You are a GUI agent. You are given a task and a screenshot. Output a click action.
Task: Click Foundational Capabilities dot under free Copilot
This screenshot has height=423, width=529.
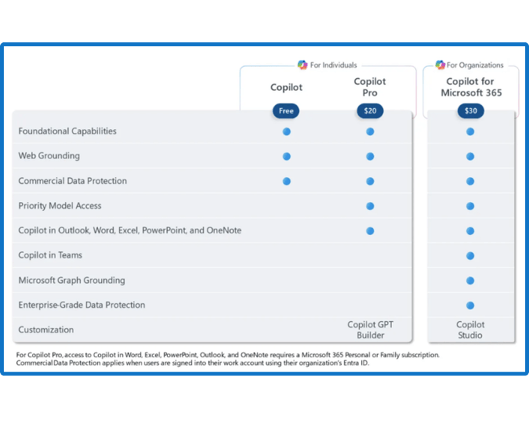(286, 132)
